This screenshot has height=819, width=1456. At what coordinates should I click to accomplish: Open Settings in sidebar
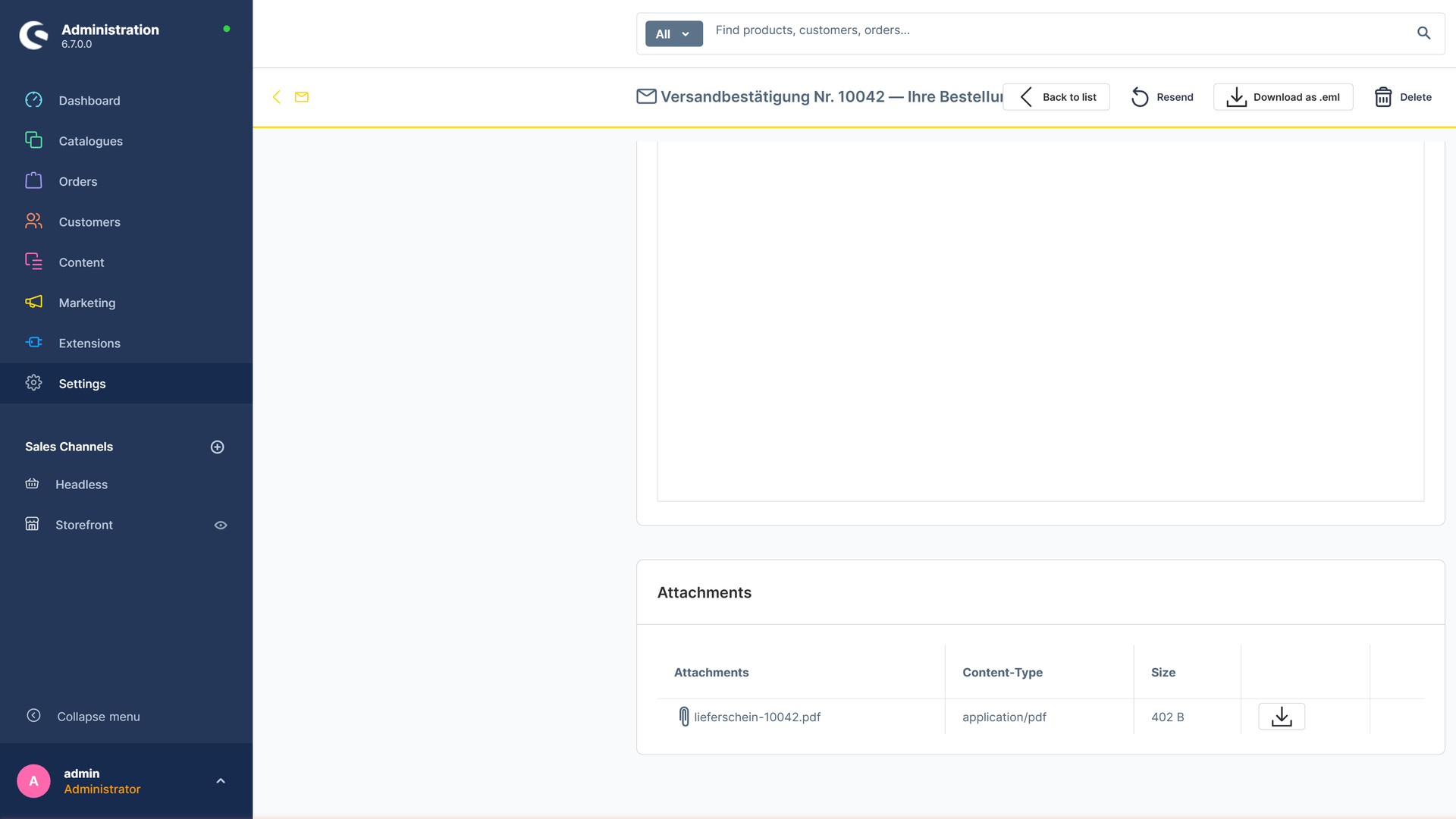126,384
